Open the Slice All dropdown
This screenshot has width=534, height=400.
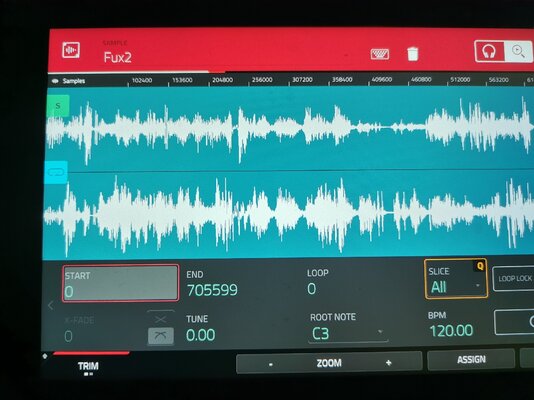[x=456, y=279]
